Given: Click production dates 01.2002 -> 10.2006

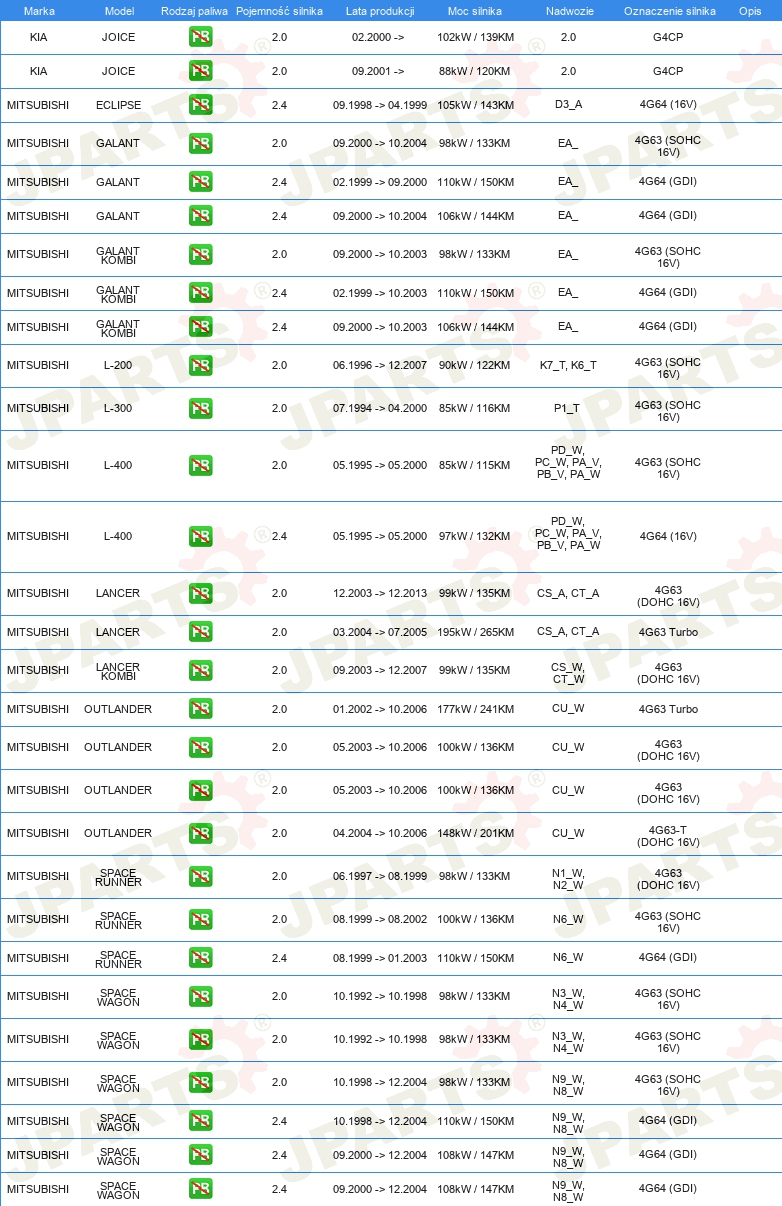Looking at the screenshot, I should pos(380,710).
